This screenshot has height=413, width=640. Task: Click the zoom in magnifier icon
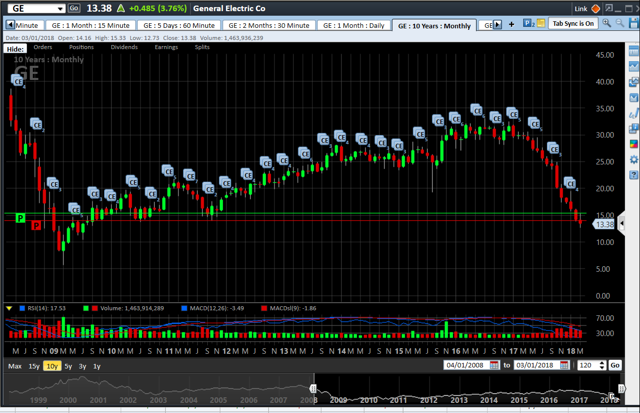tap(607, 23)
